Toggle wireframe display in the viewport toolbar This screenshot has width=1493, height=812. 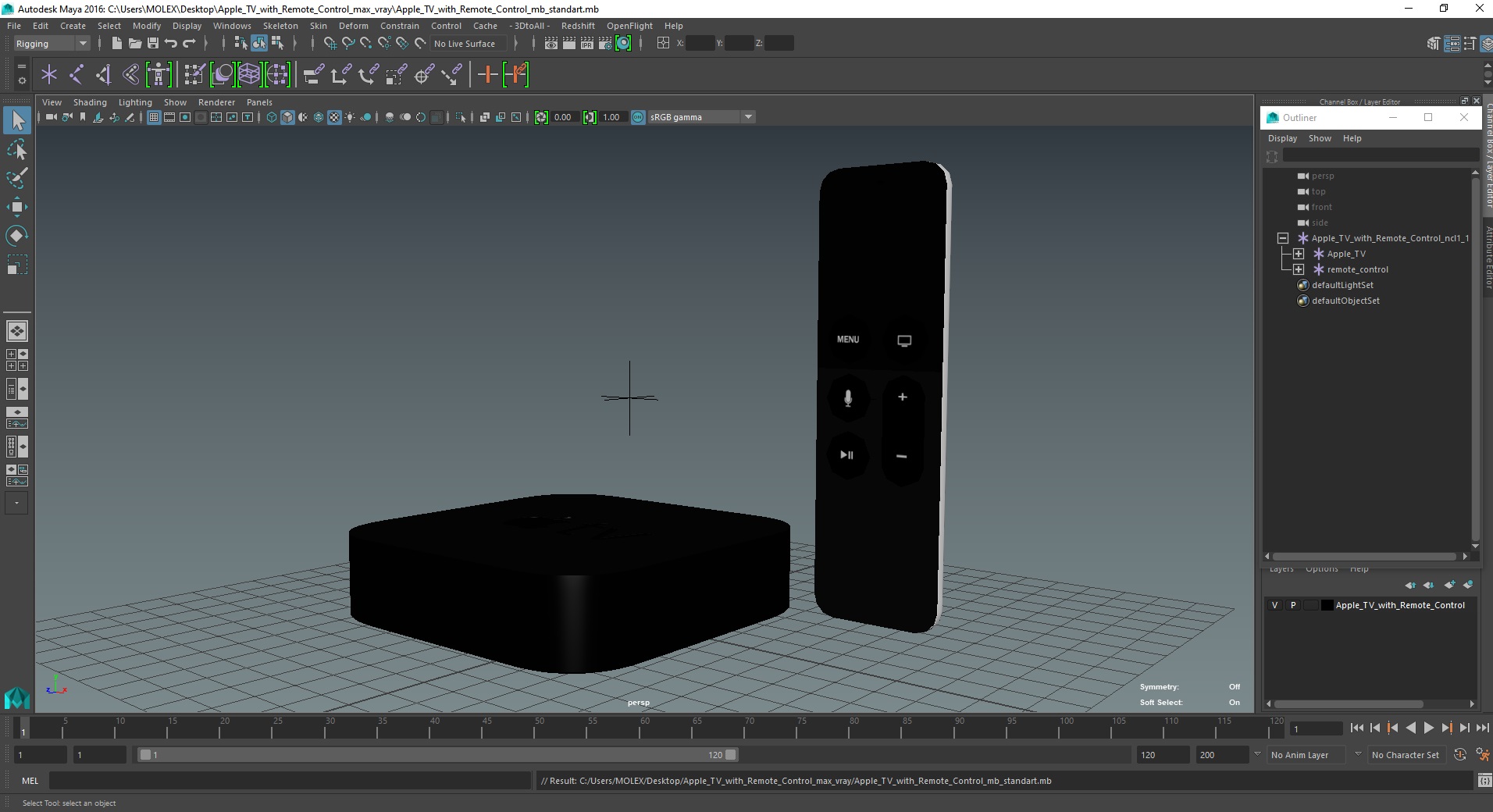coord(272,117)
